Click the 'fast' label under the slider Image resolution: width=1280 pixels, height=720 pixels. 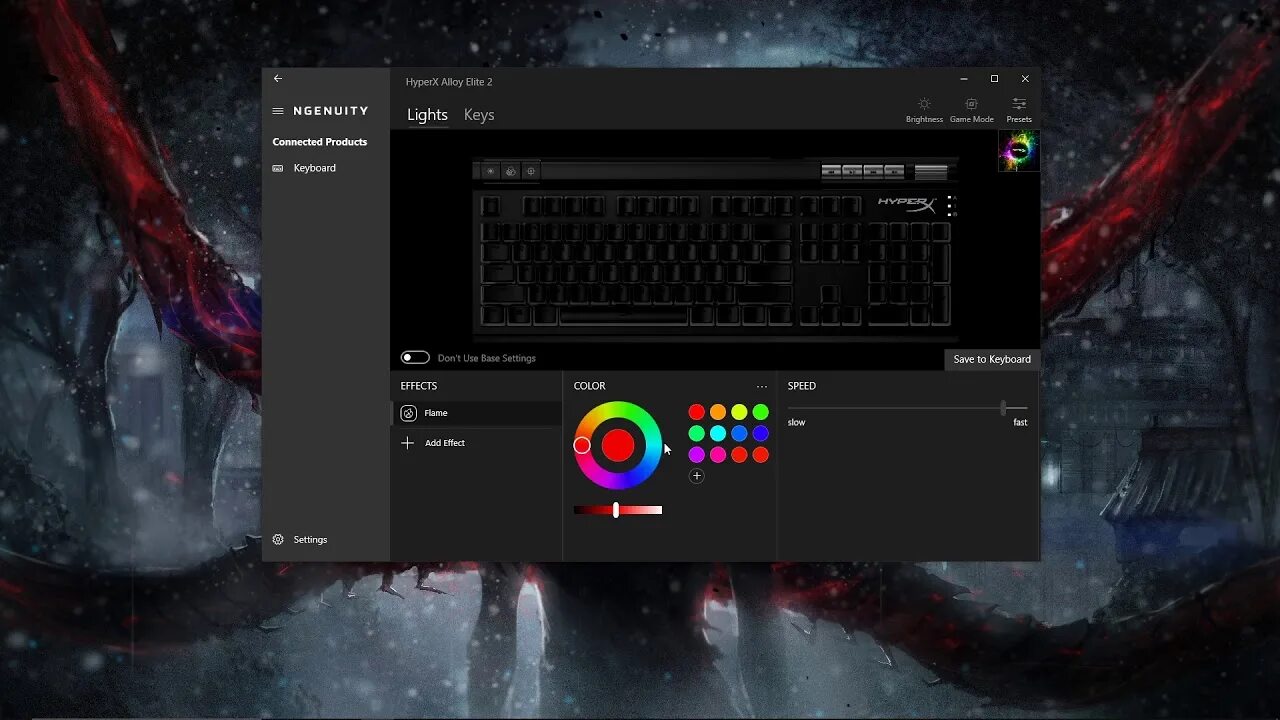click(x=1020, y=422)
